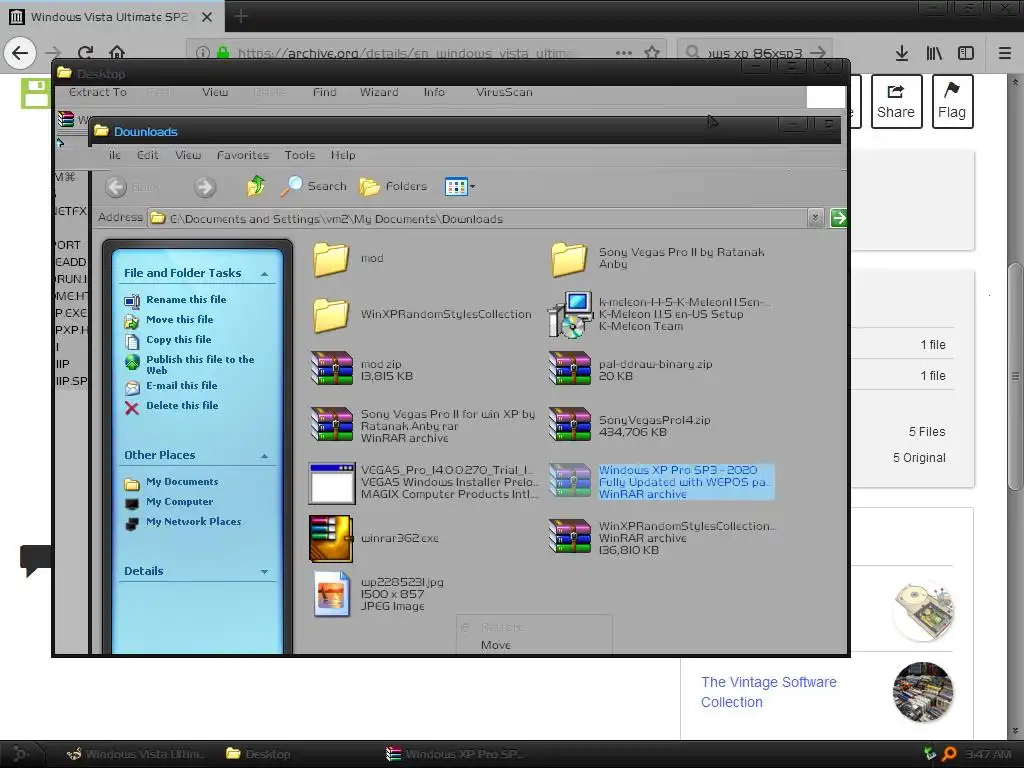Viewport: 1024px width, 768px height.
Task: Select the Sony Vegas Pro 11 for win XP rar archive
Action: tap(332, 425)
